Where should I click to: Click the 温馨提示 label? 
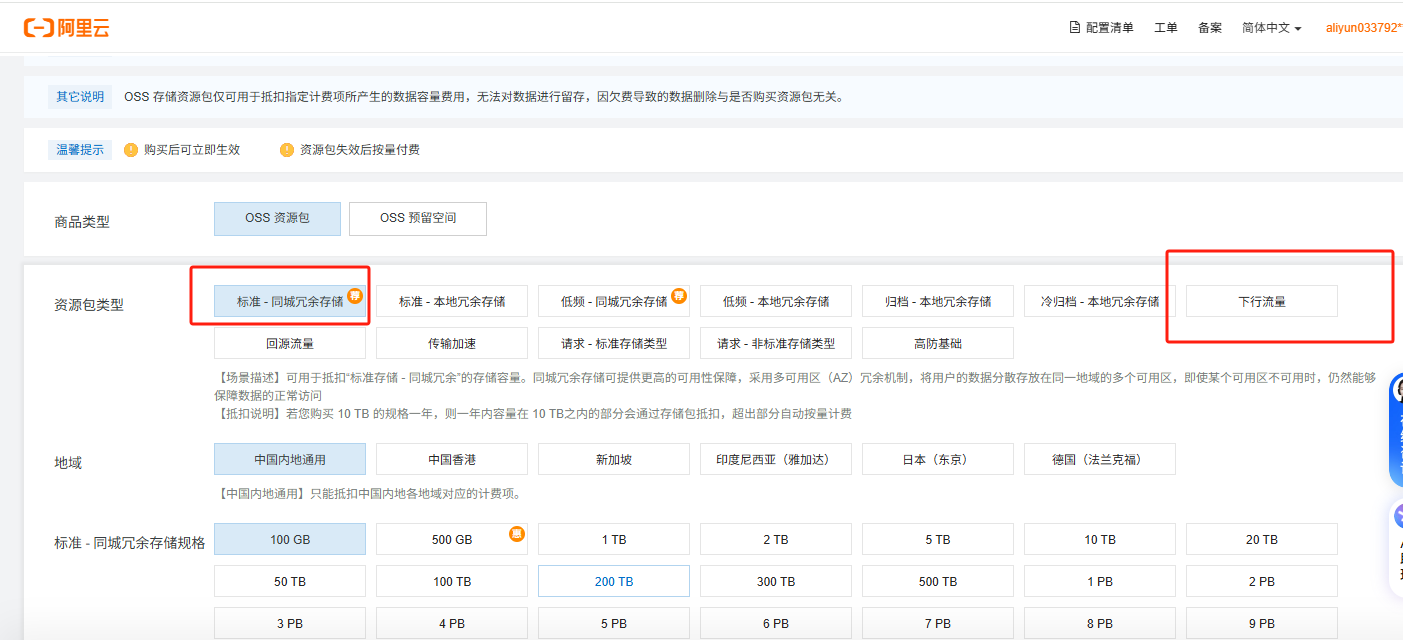[x=80, y=150]
